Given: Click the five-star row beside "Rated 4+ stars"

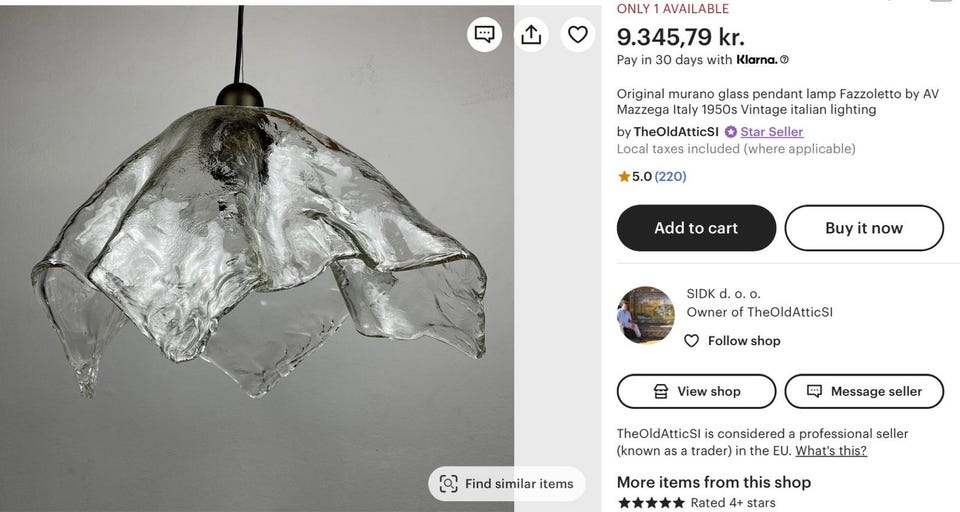Looking at the screenshot, I should 651,503.
